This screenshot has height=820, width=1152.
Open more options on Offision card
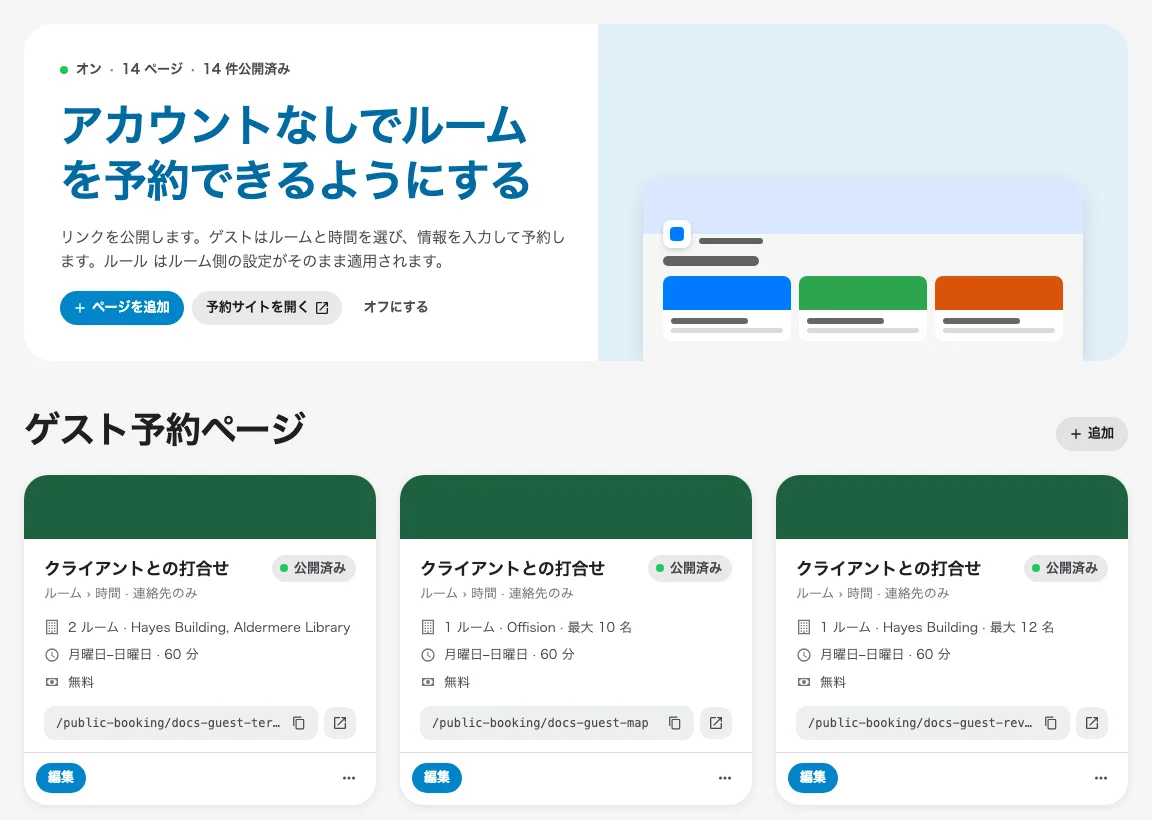[725, 777]
